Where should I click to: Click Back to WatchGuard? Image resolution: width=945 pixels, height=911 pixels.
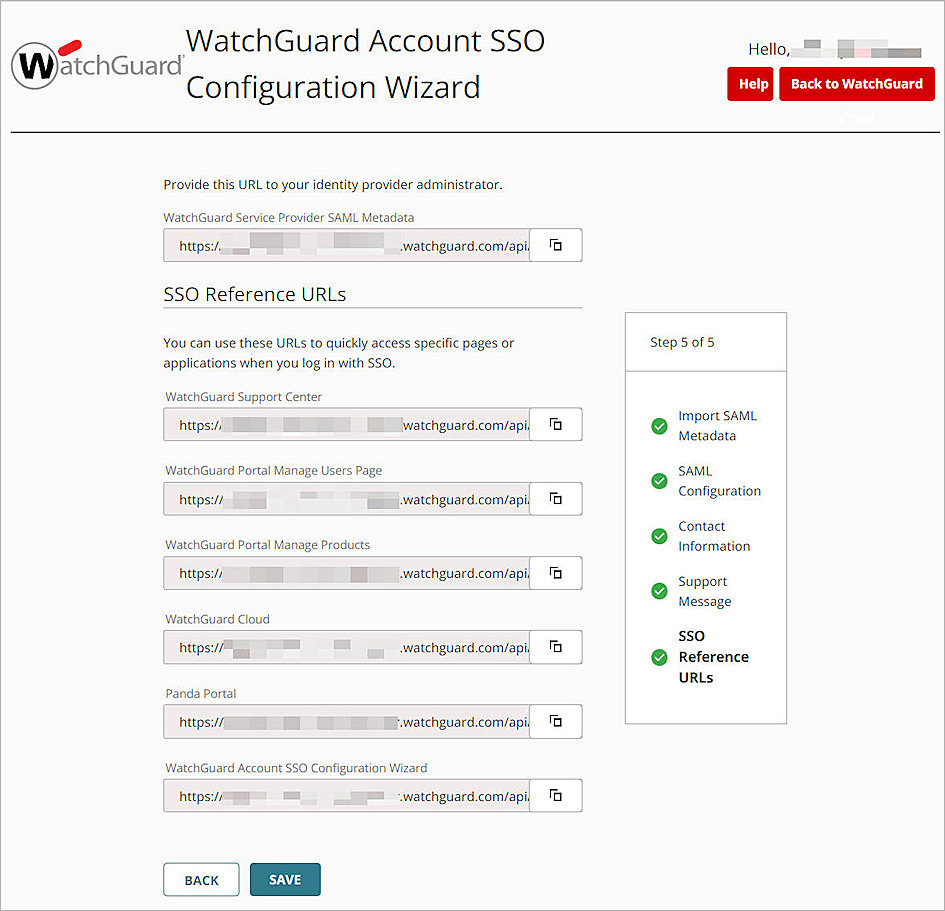coord(857,84)
